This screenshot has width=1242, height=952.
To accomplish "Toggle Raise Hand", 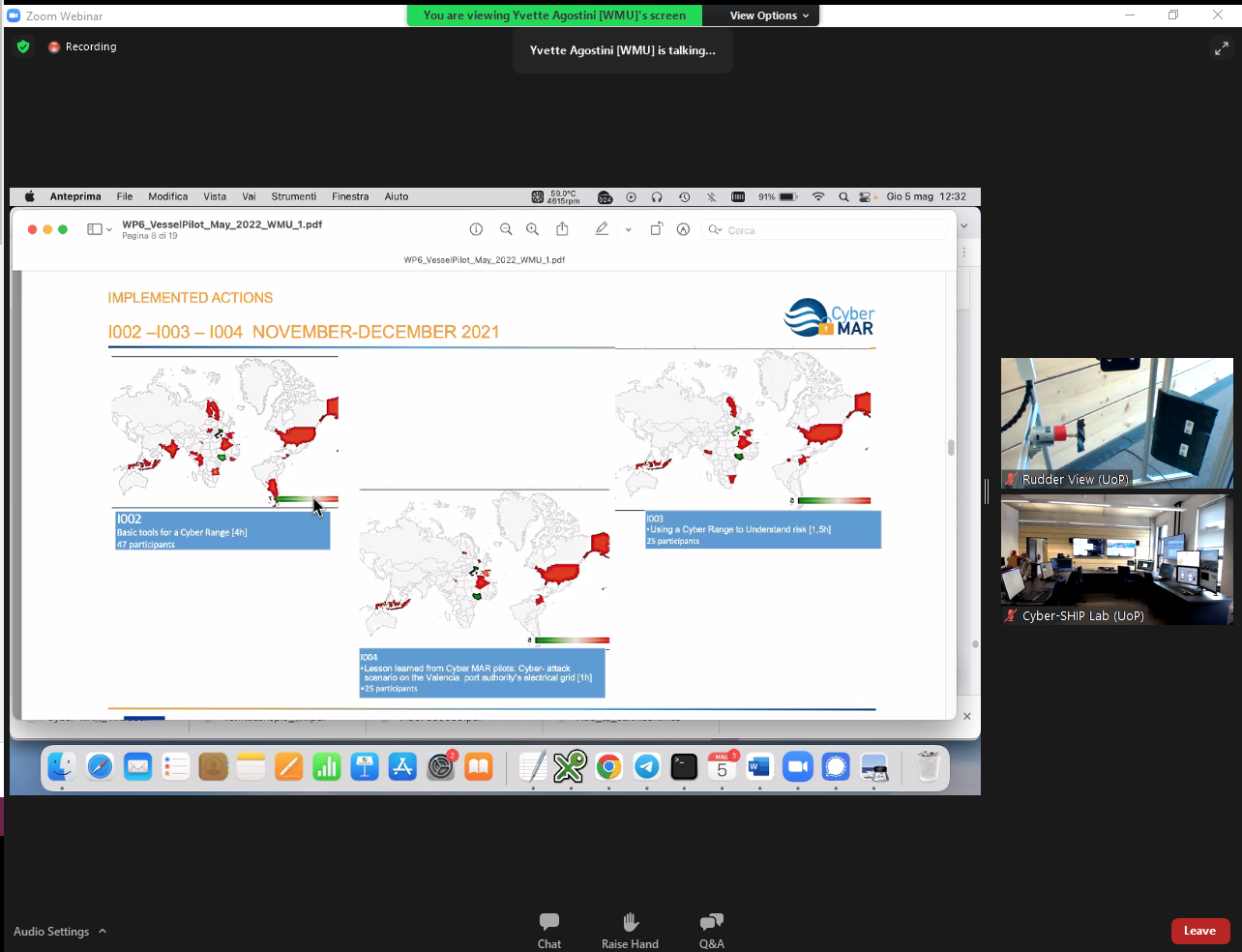I will point(630,930).
